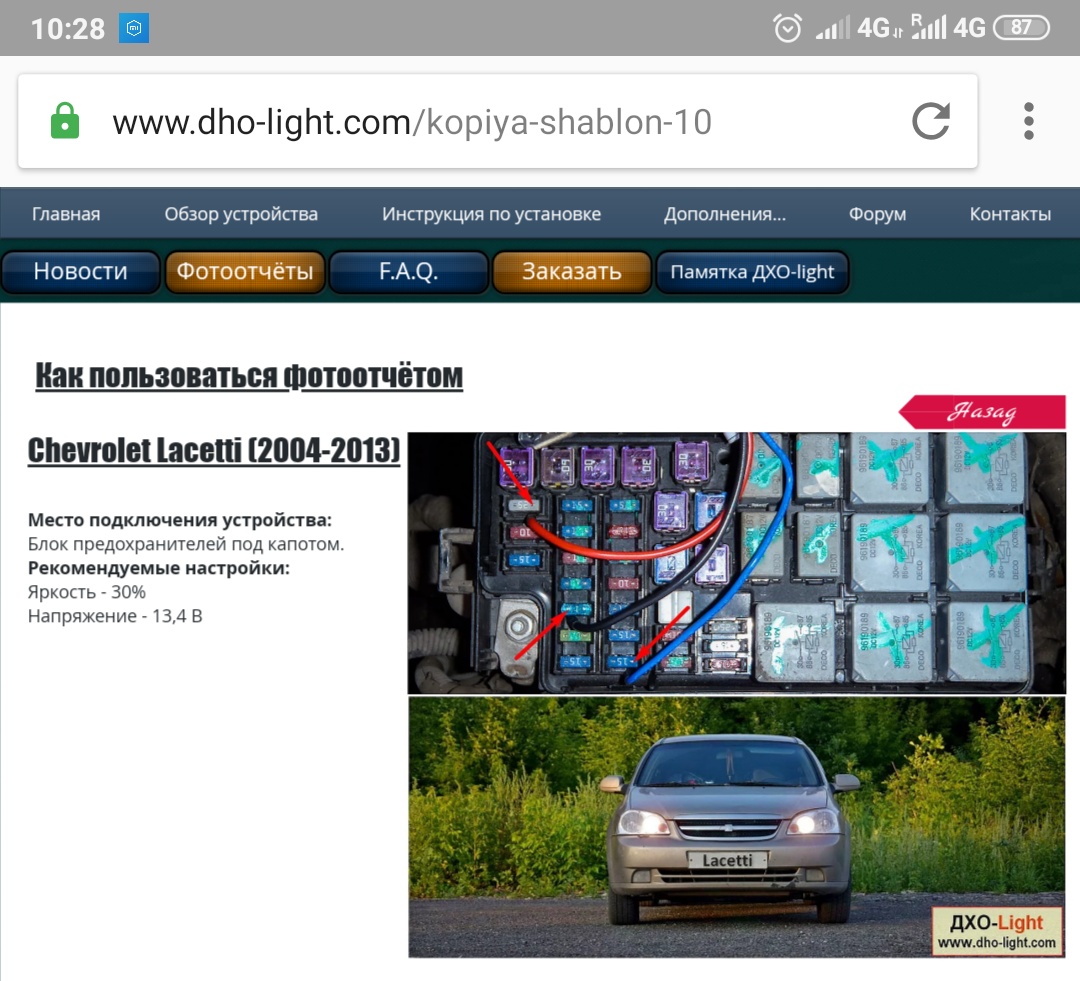The width and height of the screenshot is (1080, 981).
Task: Expand the Дополнения menu
Action: point(724,214)
